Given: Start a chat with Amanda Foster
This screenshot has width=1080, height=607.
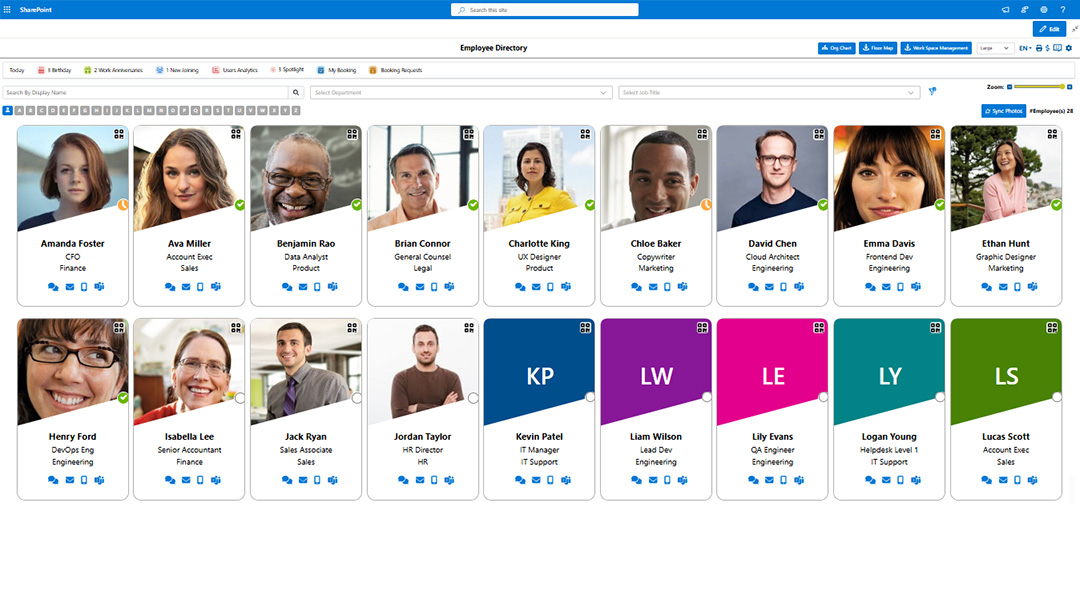Looking at the screenshot, I should click(x=52, y=286).
